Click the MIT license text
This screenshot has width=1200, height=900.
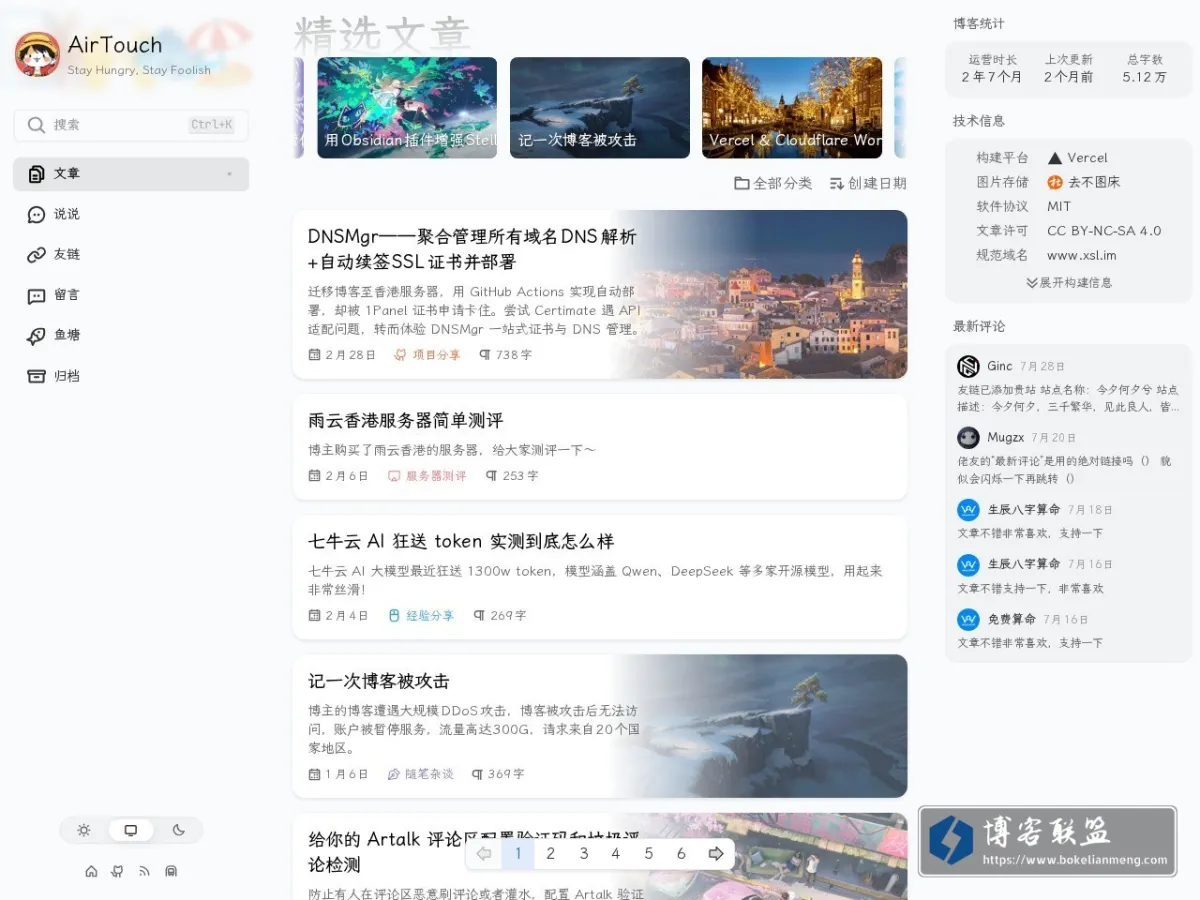click(1059, 206)
